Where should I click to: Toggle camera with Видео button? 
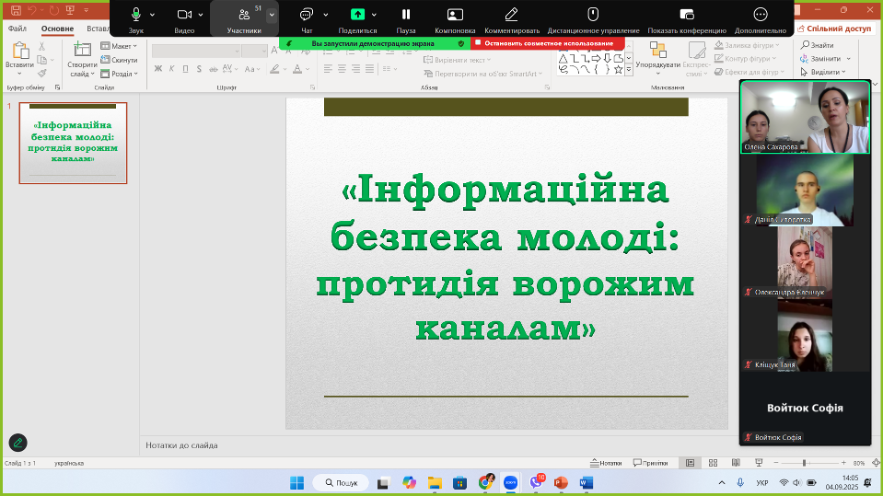tap(184, 15)
